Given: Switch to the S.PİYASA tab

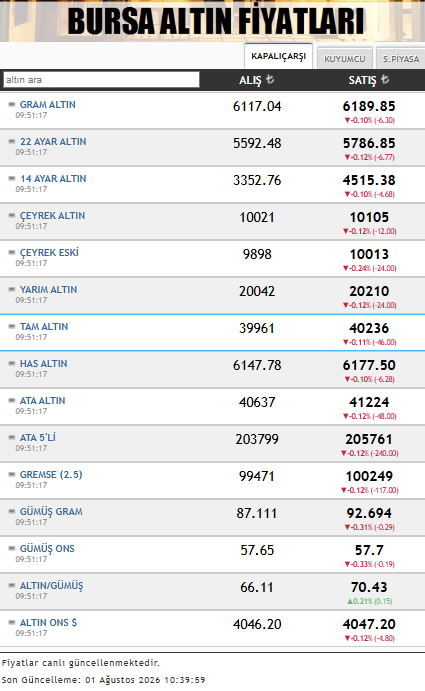Looking at the screenshot, I should (x=401, y=58).
